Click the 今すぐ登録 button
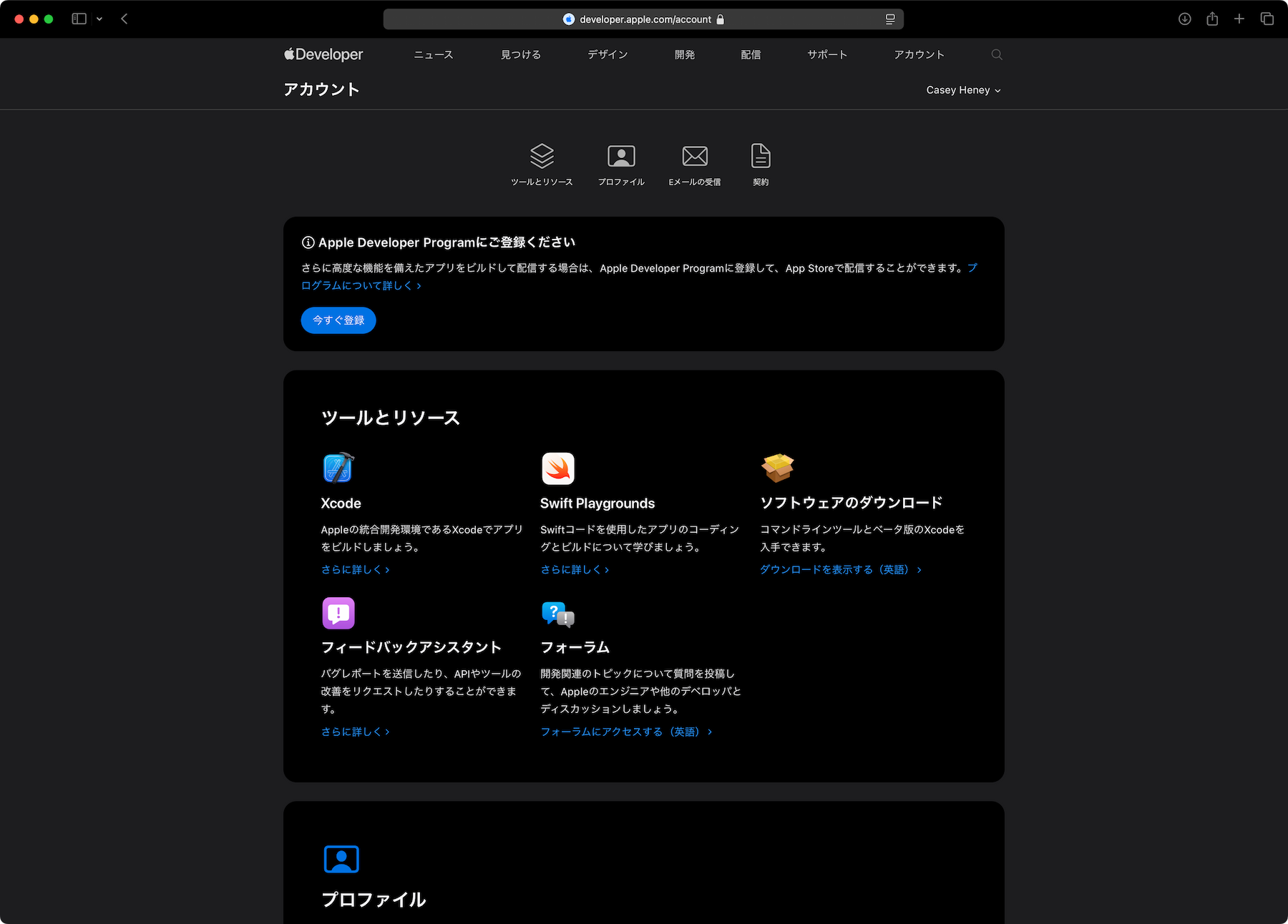The width and height of the screenshot is (1288, 924). [x=338, y=320]
